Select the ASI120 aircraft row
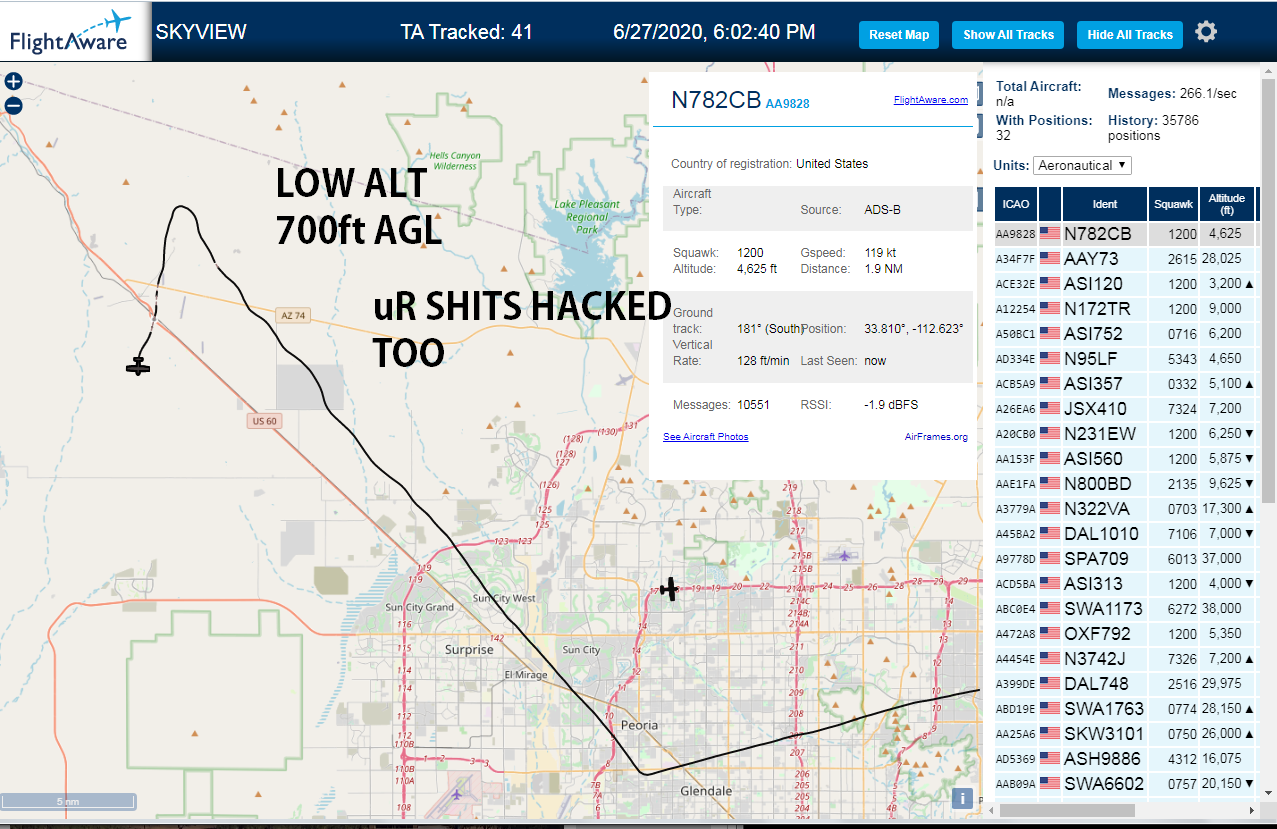Viewport: 1277px width, 829px height. pos(1125,284)
